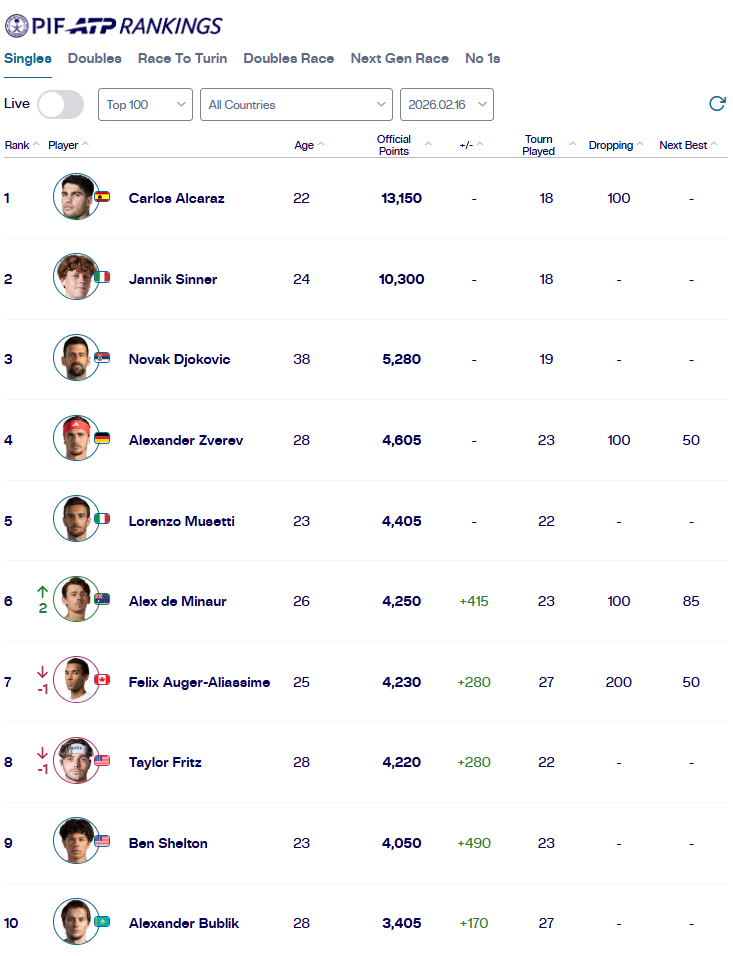Sort by Dropping column arrow
Viewport: 733px width, 956px height.
[x=640, y=145]
